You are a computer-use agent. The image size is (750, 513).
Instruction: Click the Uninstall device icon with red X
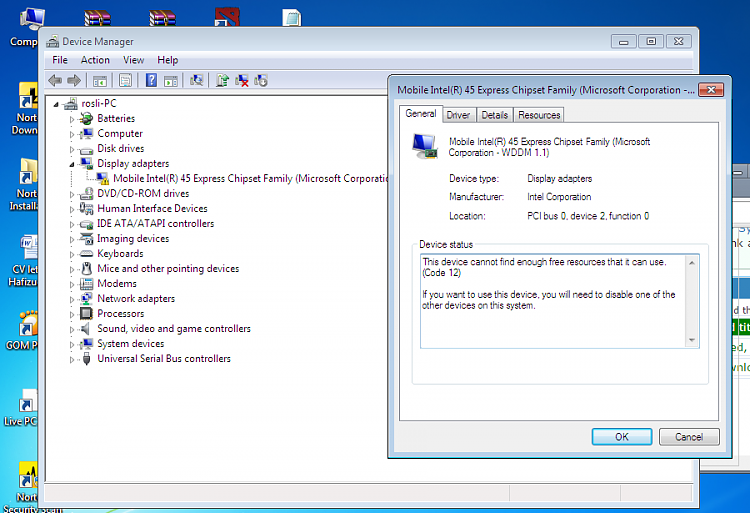click(x=242, y=80)
